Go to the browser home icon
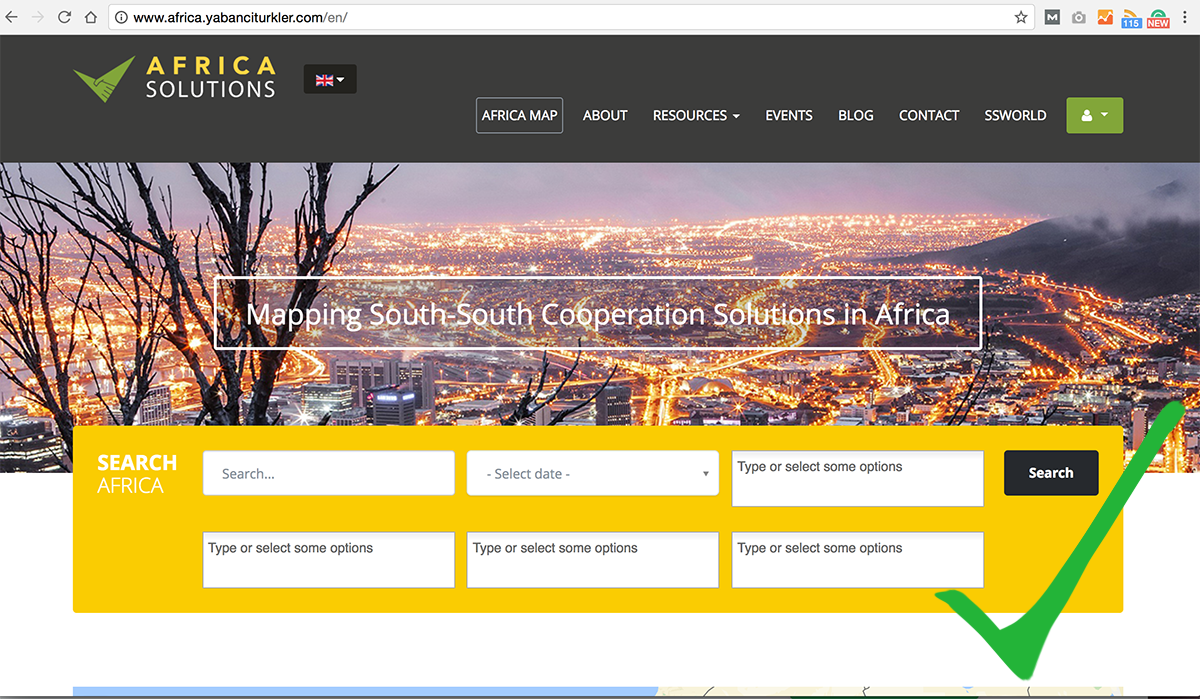1200x699 pixels. [90, 17]
